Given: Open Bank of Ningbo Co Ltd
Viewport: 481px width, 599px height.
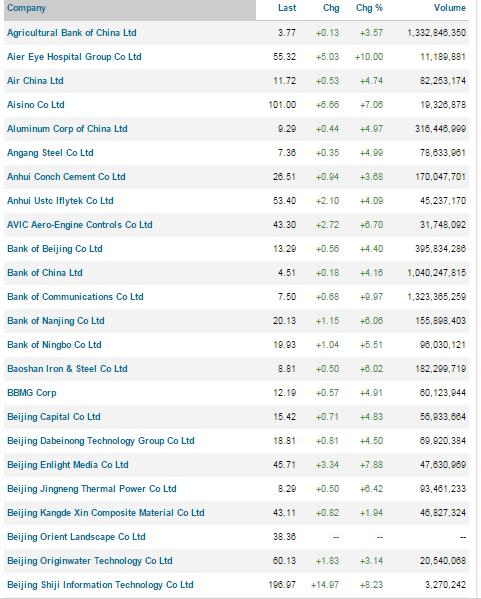Looking at the screenshot, I should pyautogui.click(x=54, y=345).
